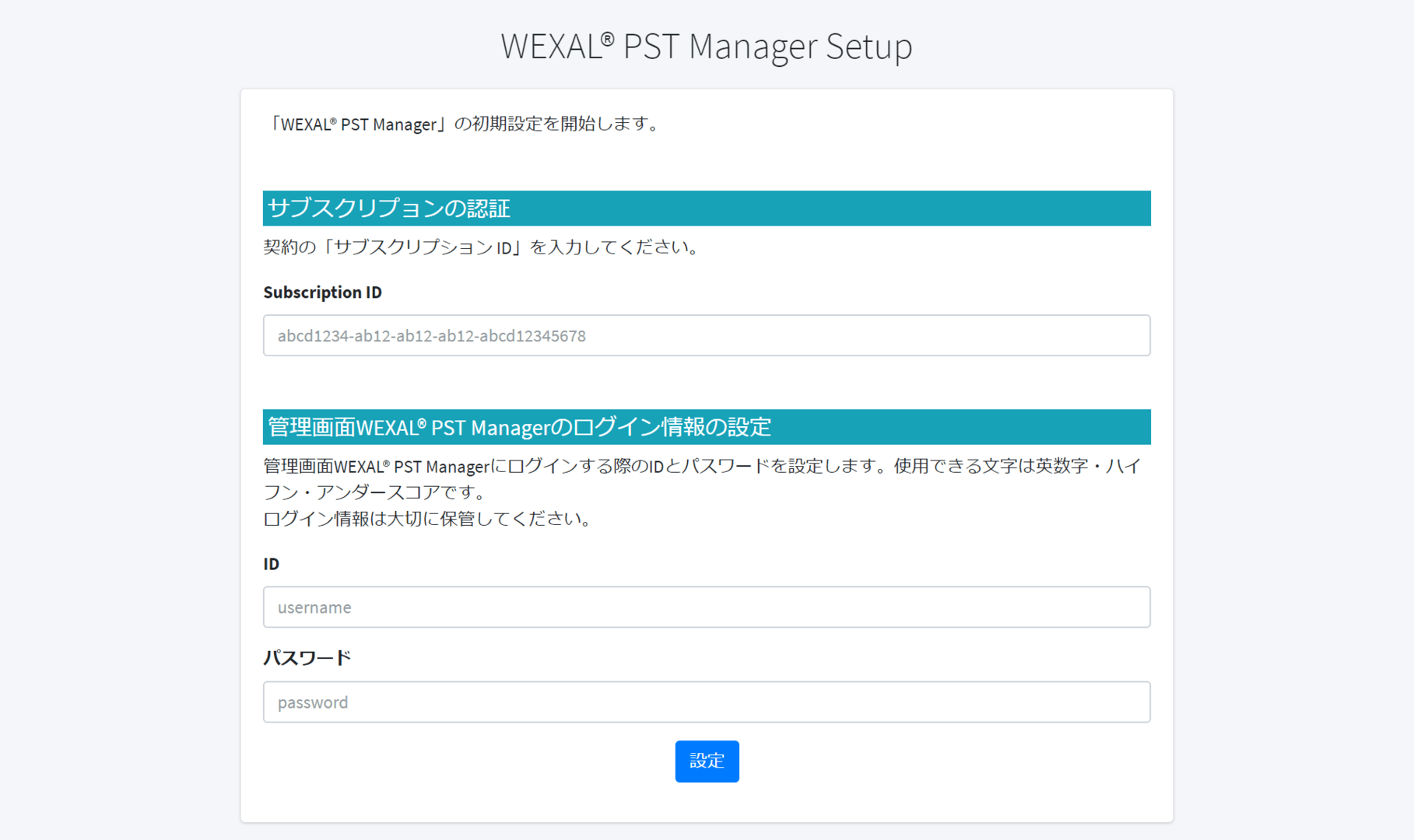Screen dimensions: 1414x840
Task: Click the Subscription ID input field
Action: click(707, 335)
